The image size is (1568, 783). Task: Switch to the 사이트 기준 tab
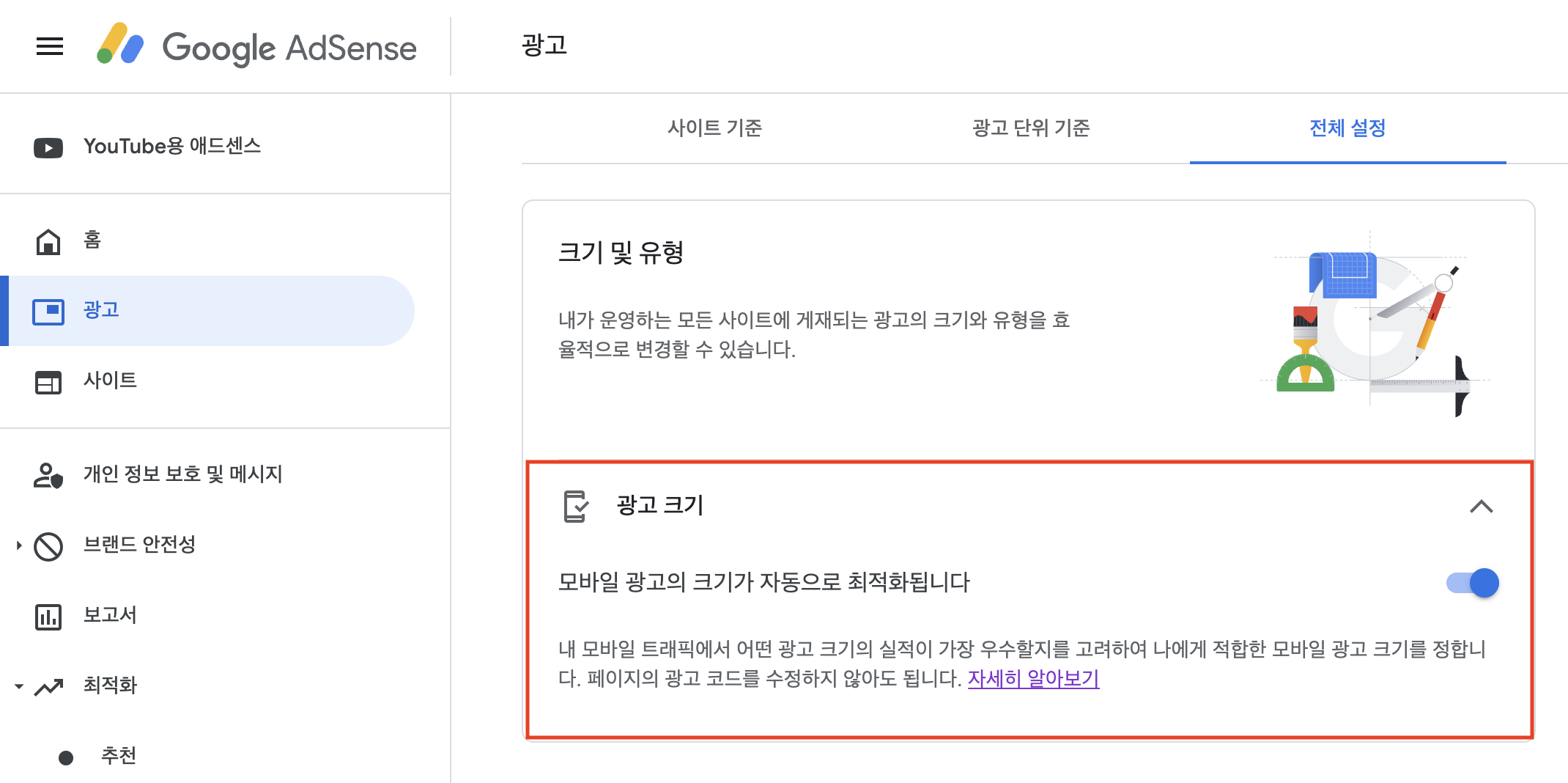[x=715, y=128]
